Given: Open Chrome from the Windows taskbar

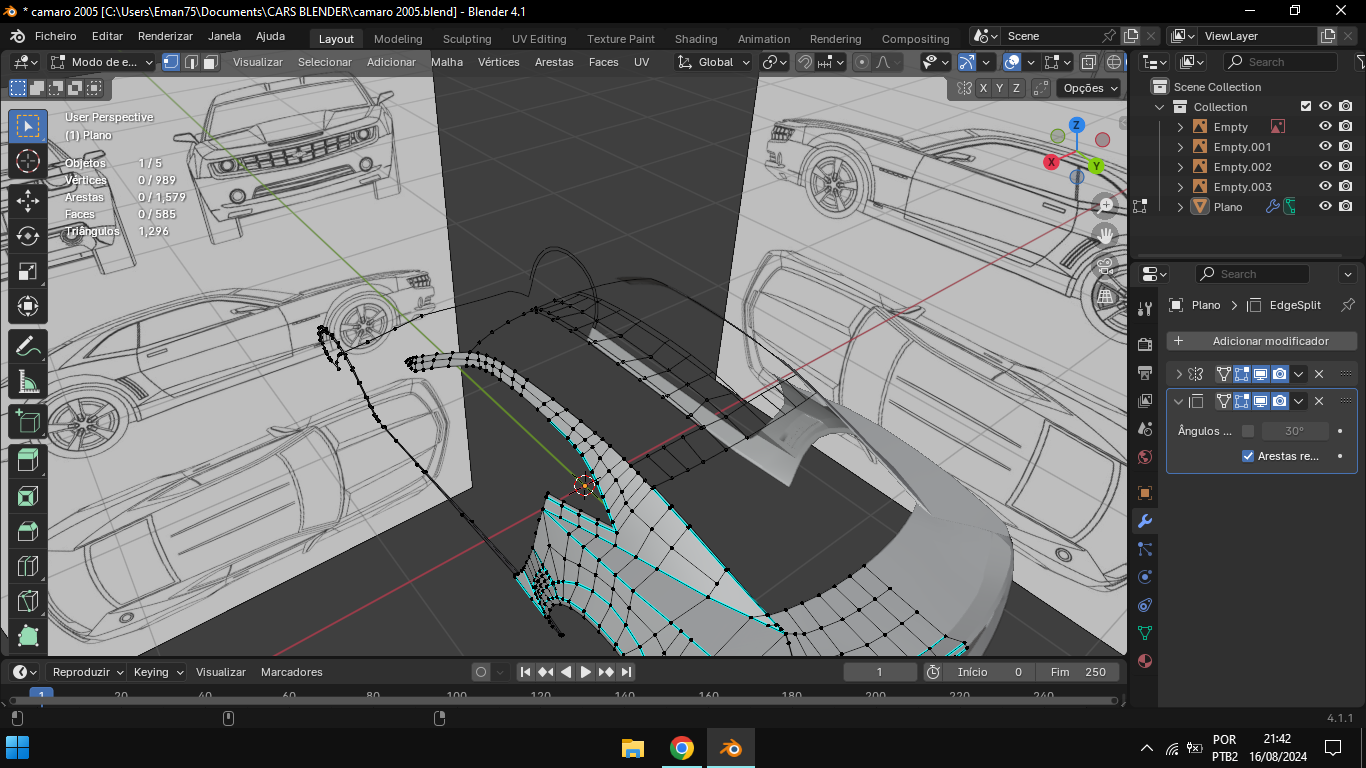Looking at the screenshot, I should coord(682,748).
